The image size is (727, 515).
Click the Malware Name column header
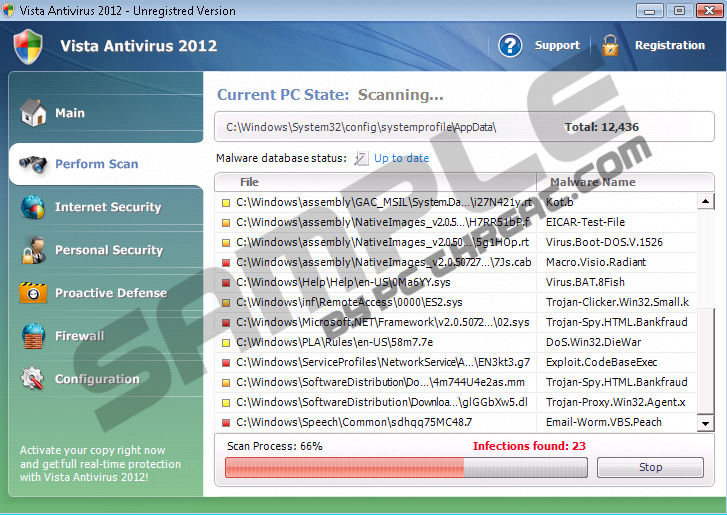click(625, 182)
